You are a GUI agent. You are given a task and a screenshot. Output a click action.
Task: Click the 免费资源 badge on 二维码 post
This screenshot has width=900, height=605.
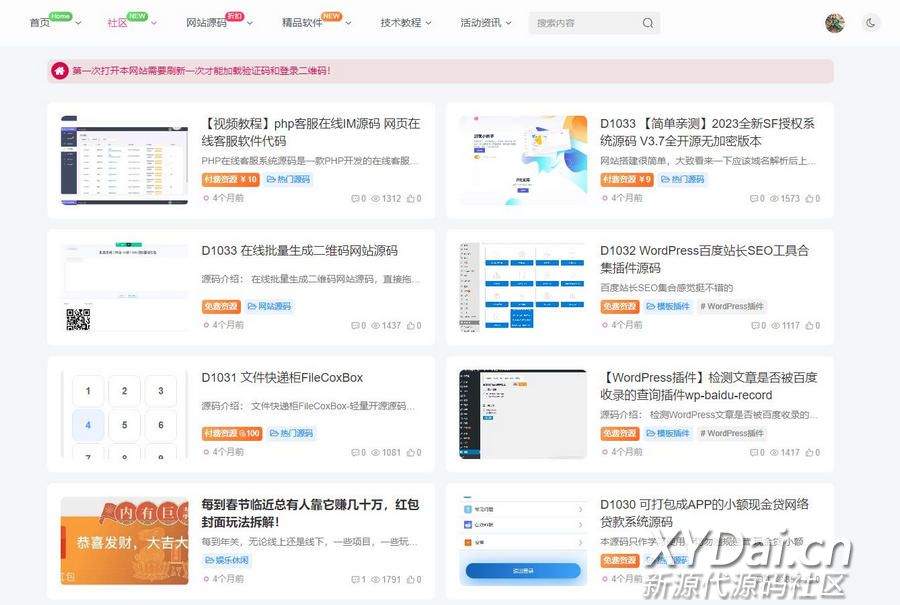pos(221,307)
